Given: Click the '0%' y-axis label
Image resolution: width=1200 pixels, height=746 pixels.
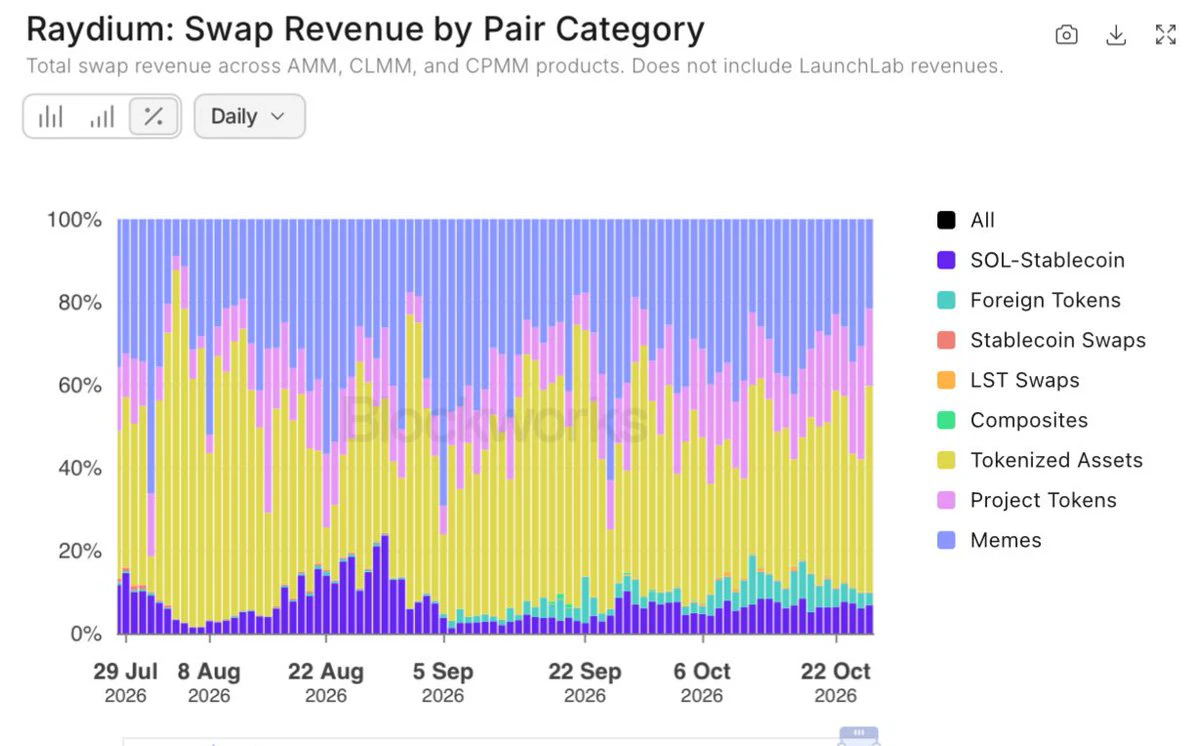Looking at the screenshot, I should pos(86,634).
